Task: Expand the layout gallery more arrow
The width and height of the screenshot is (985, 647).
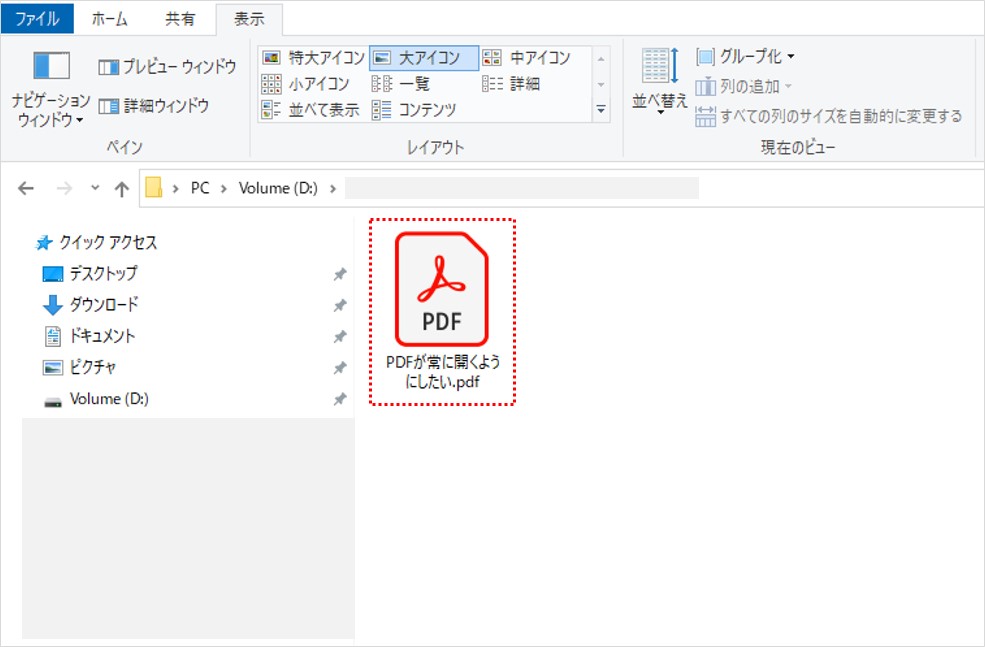Action: point(601,110)
